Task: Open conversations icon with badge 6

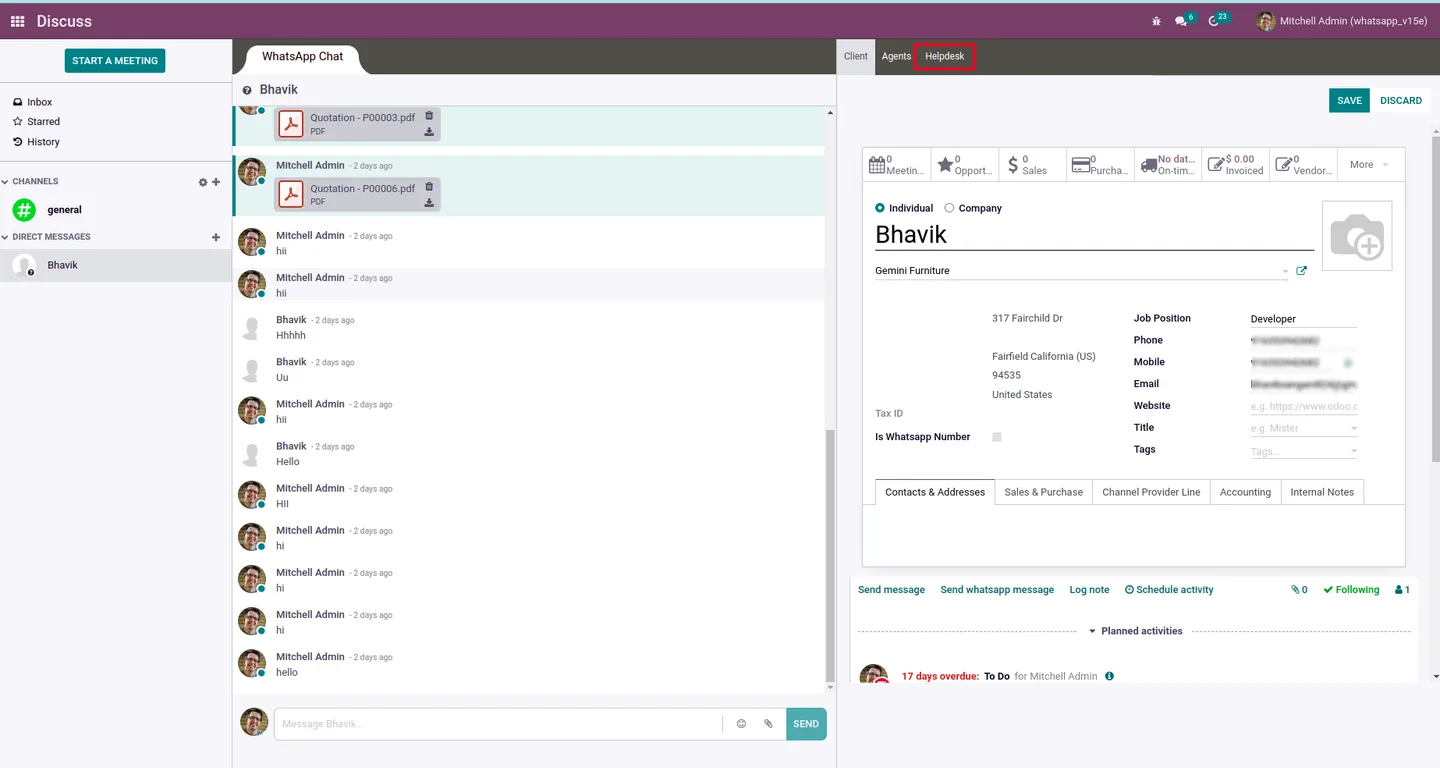Action: 1184,20
